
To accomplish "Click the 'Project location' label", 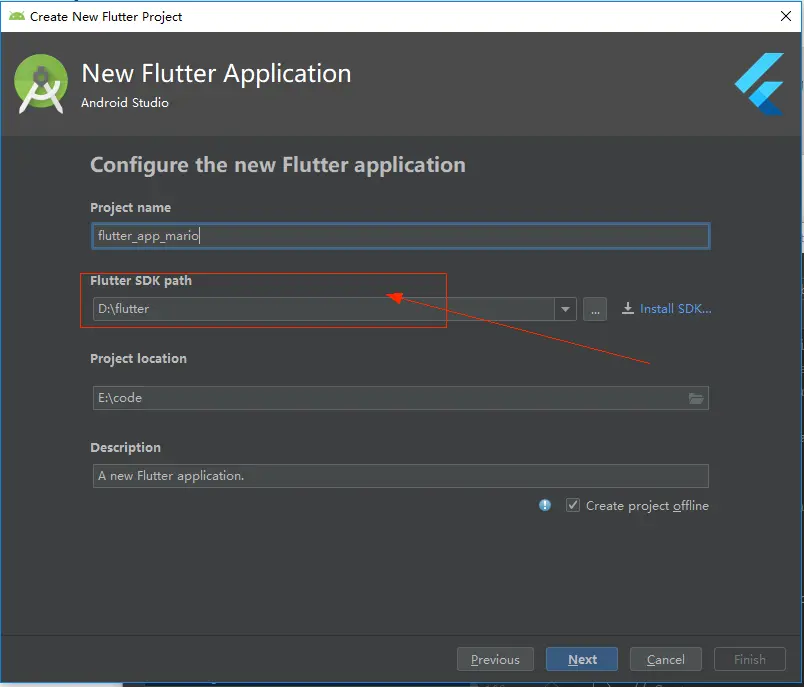I will click(138, 358).
